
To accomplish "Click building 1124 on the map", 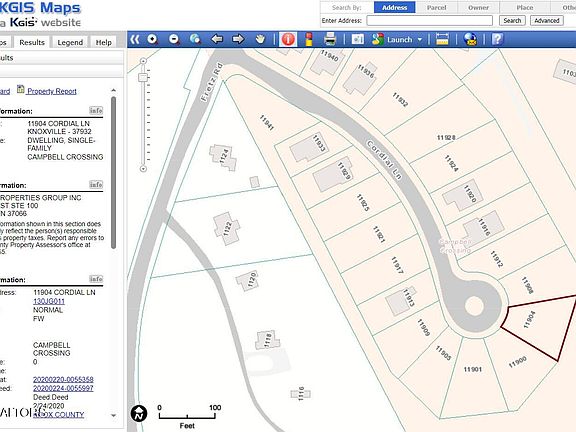I will coord(223,158).
